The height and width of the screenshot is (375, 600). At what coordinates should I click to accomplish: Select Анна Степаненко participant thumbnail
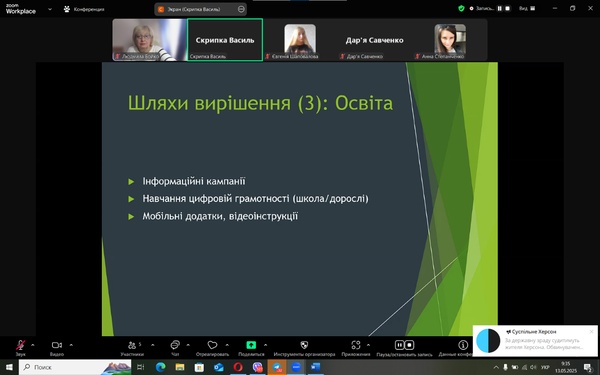(450, 40)
